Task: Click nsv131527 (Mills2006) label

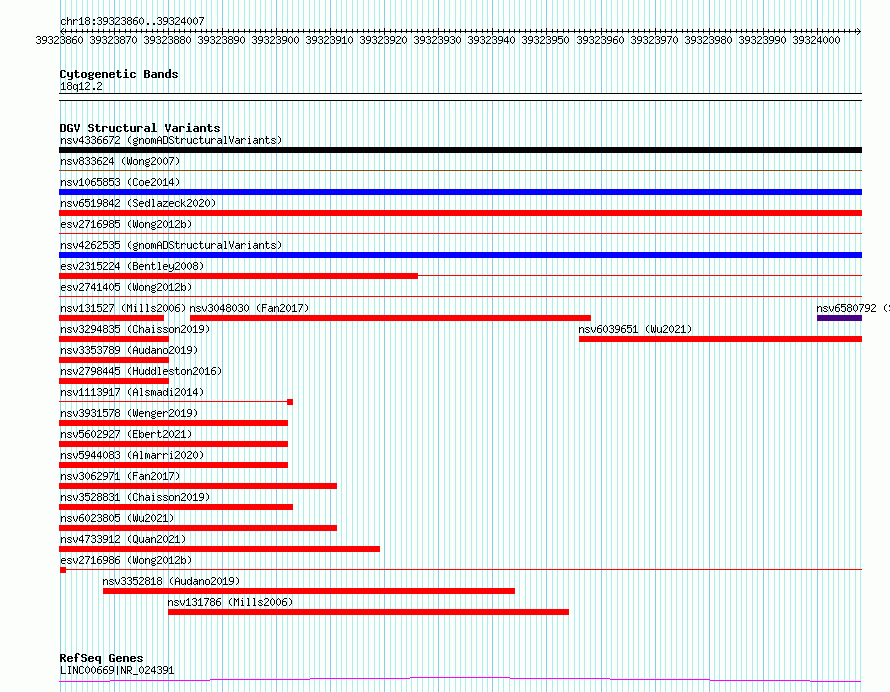Action: tap(123, 308)
